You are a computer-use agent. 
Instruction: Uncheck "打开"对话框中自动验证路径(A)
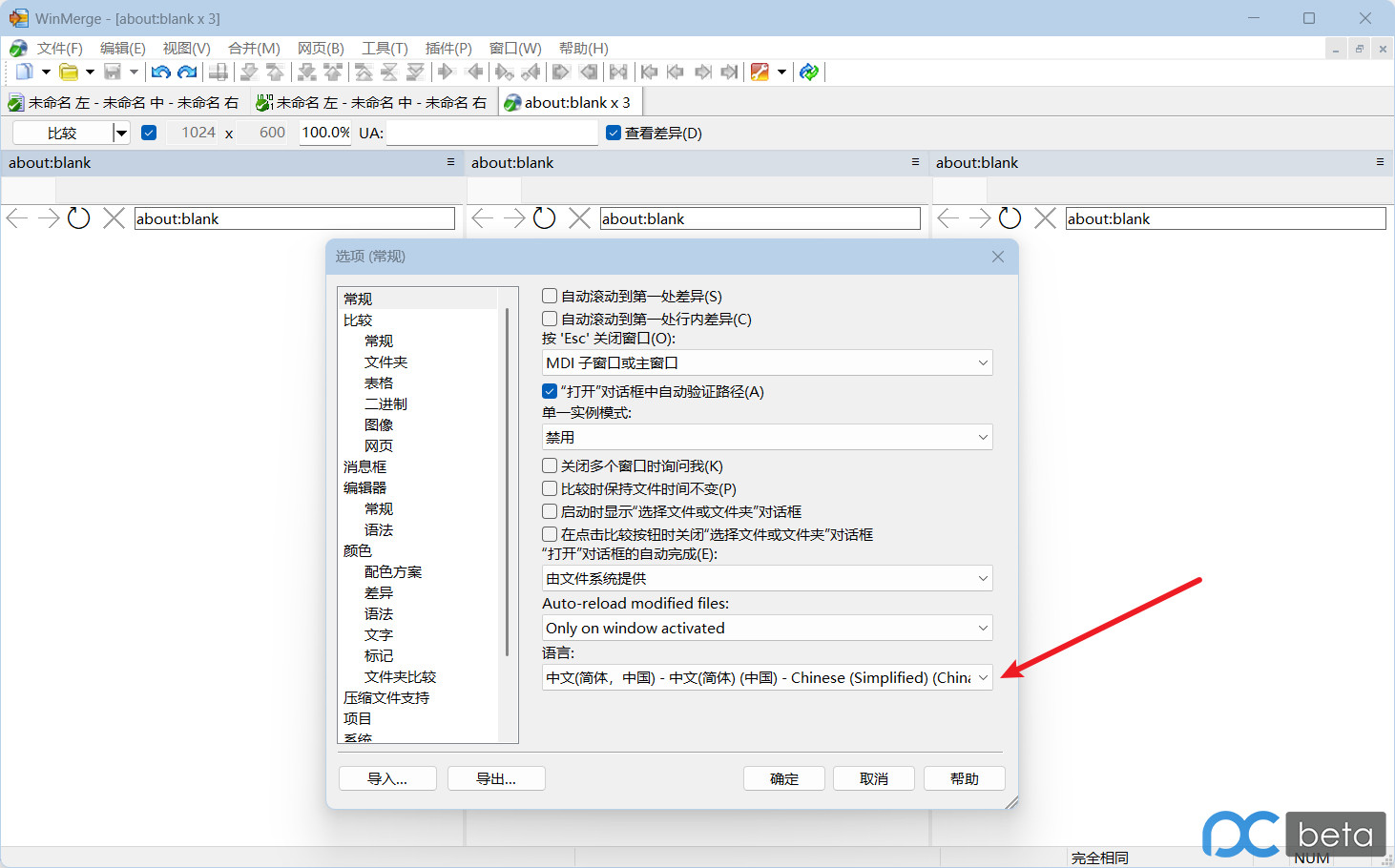tap(550, 391)
